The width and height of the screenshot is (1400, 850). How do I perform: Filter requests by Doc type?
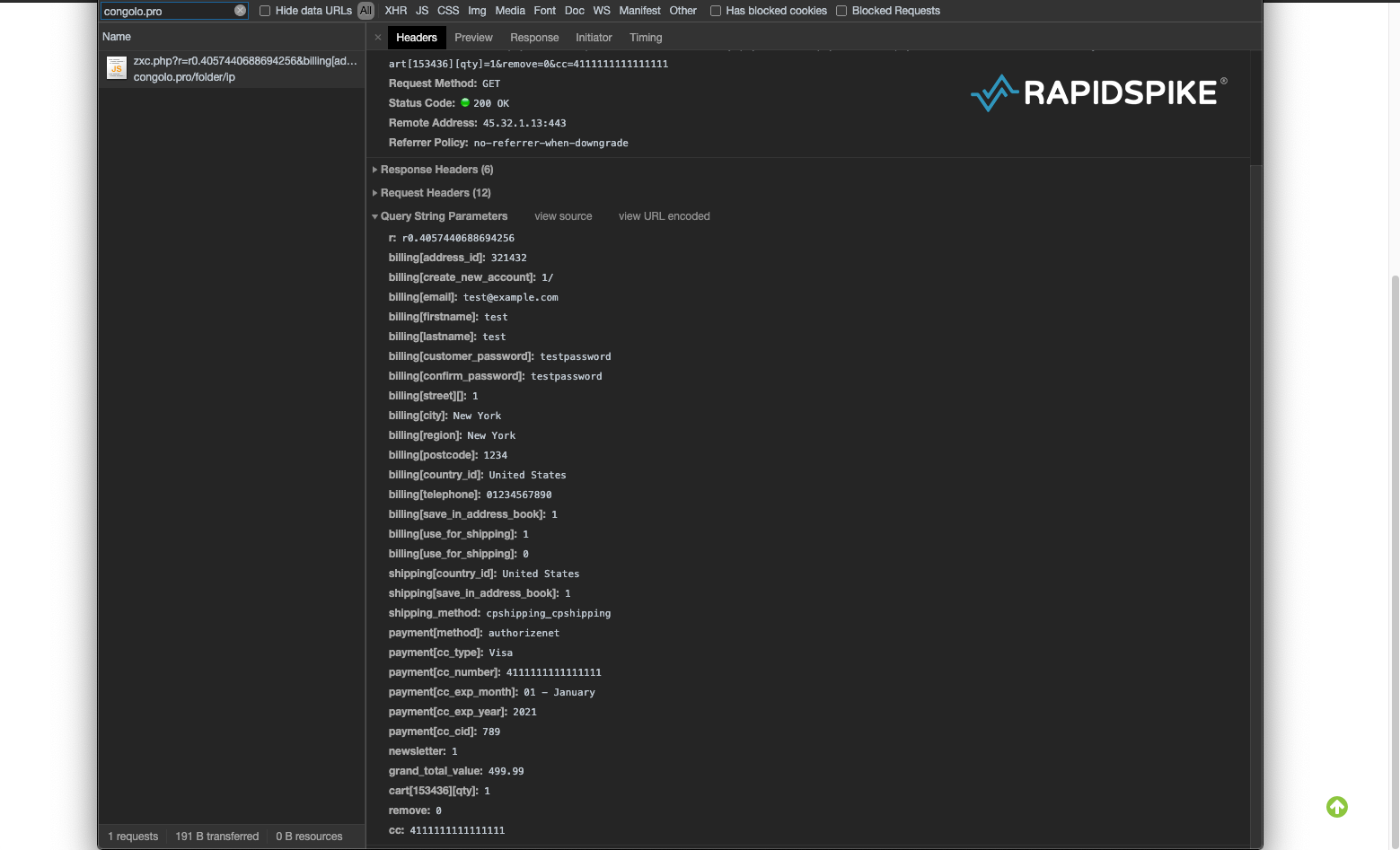pos(575,11)
